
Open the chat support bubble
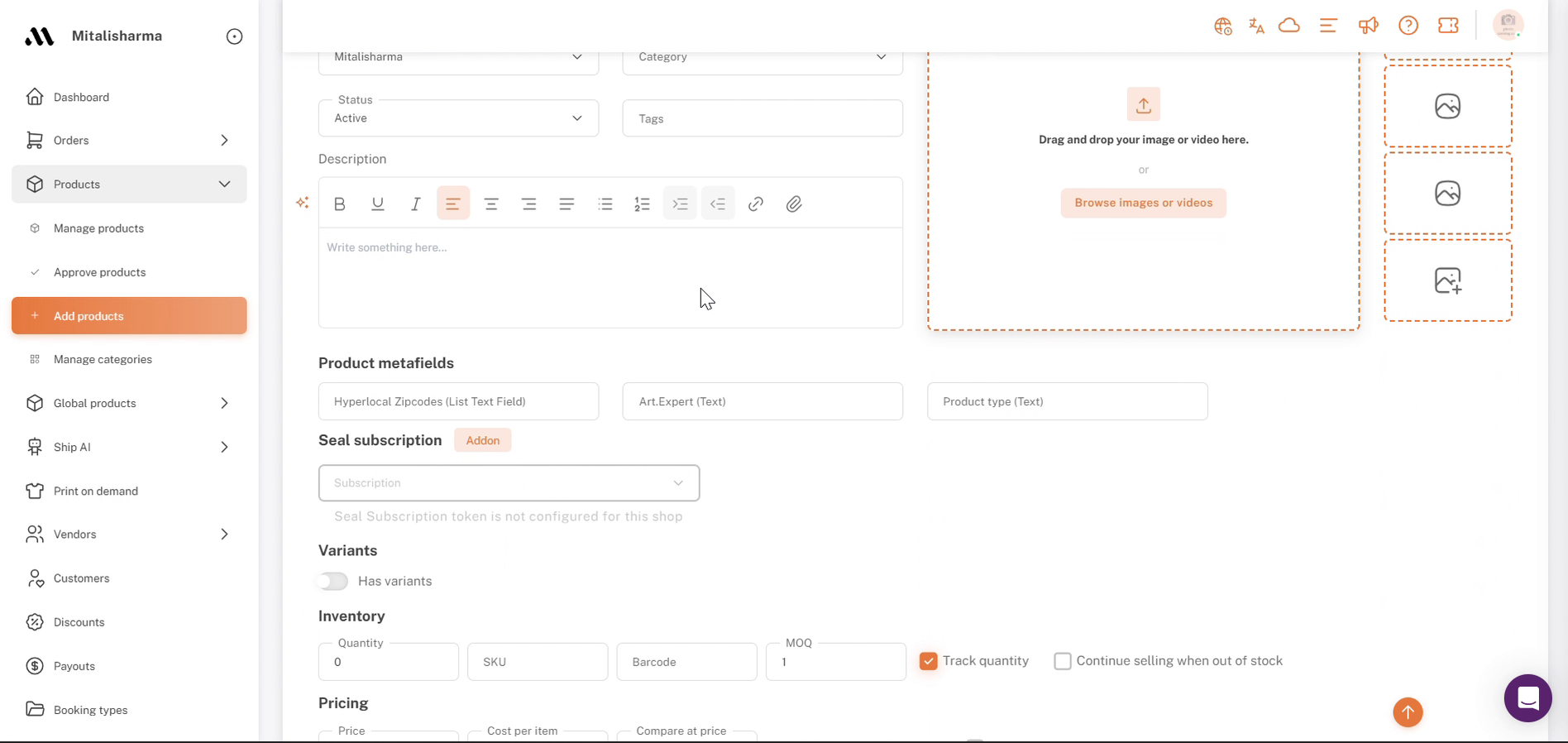tap(1527, 698)
